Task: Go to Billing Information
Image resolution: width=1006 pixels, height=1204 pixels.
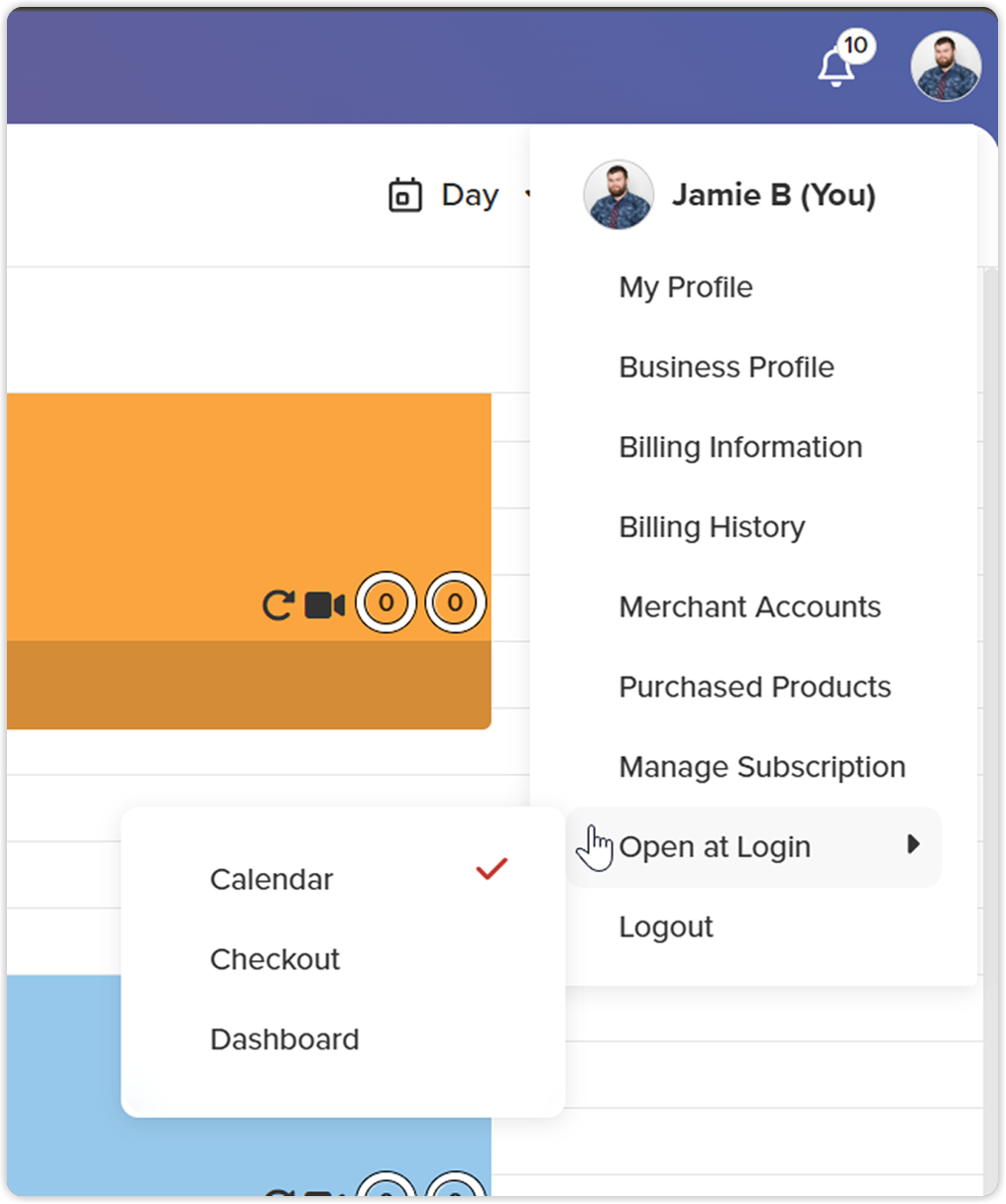Action: click(740, 447)
